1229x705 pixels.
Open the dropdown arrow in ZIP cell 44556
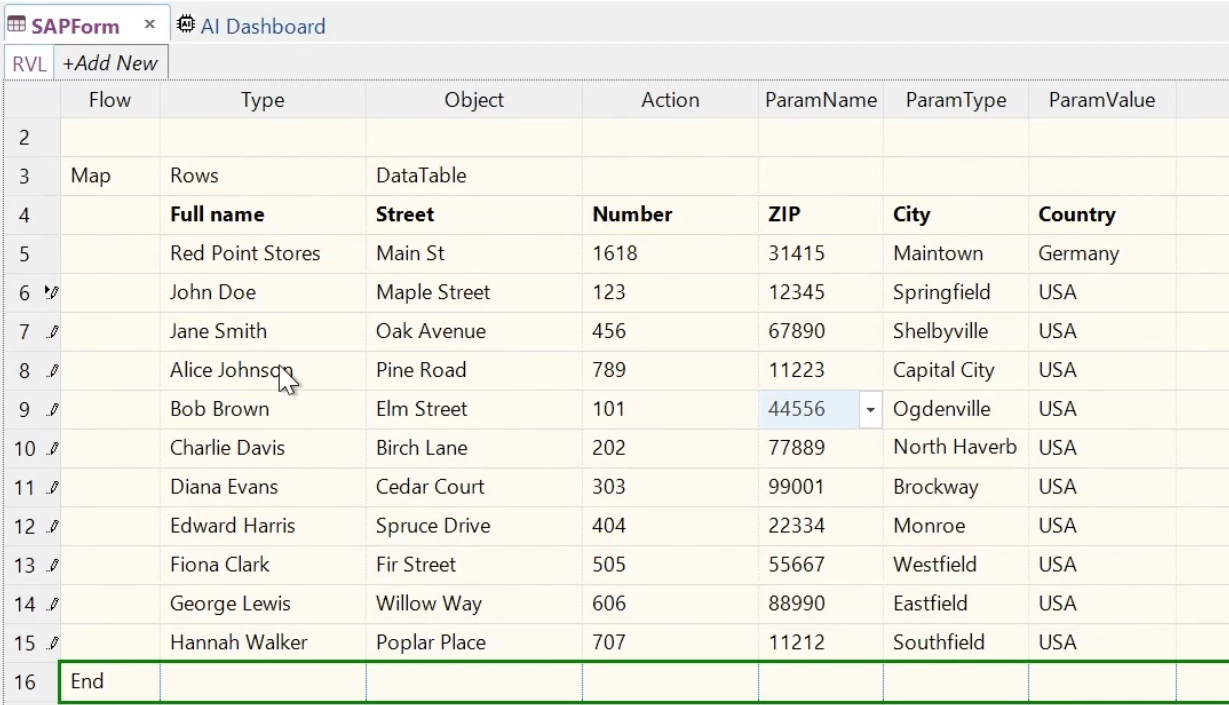coord(870,410)
